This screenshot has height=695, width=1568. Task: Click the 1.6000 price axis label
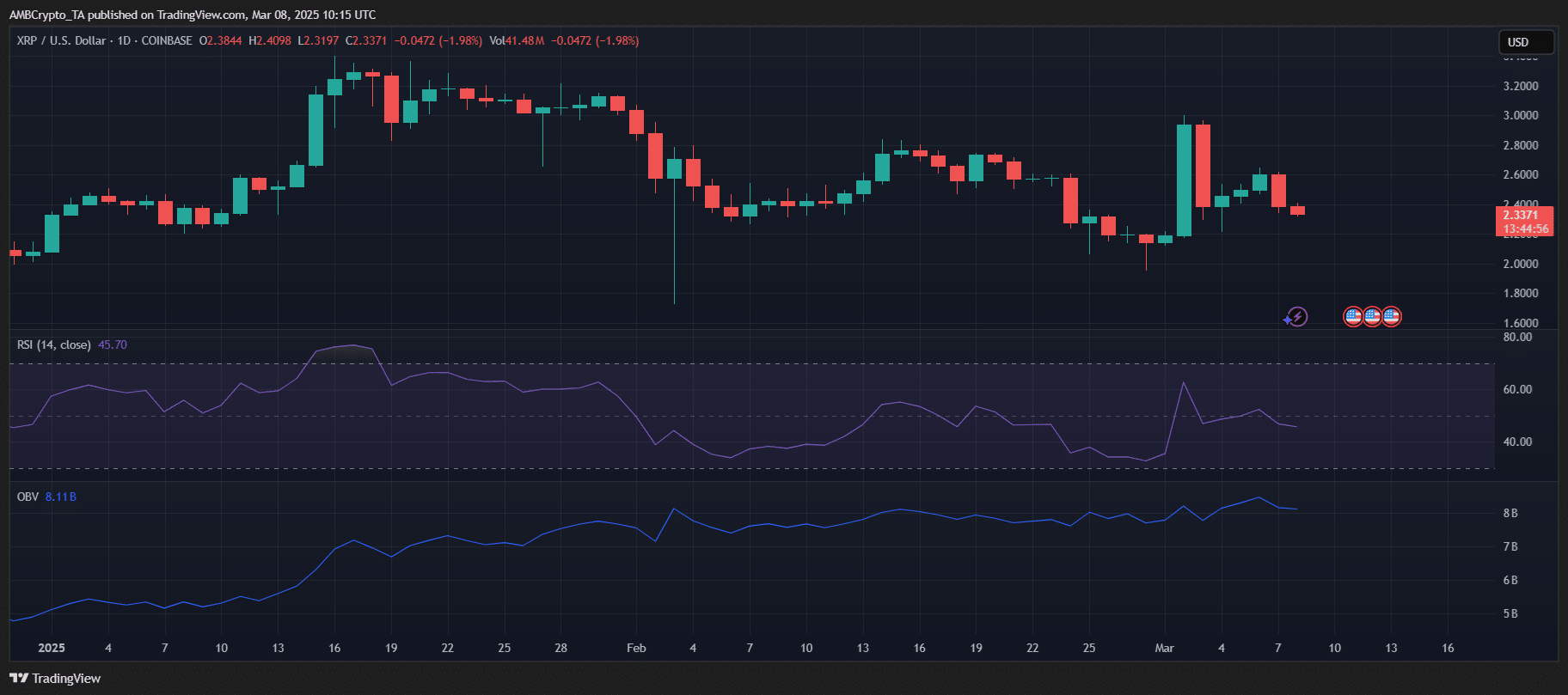1521,323
